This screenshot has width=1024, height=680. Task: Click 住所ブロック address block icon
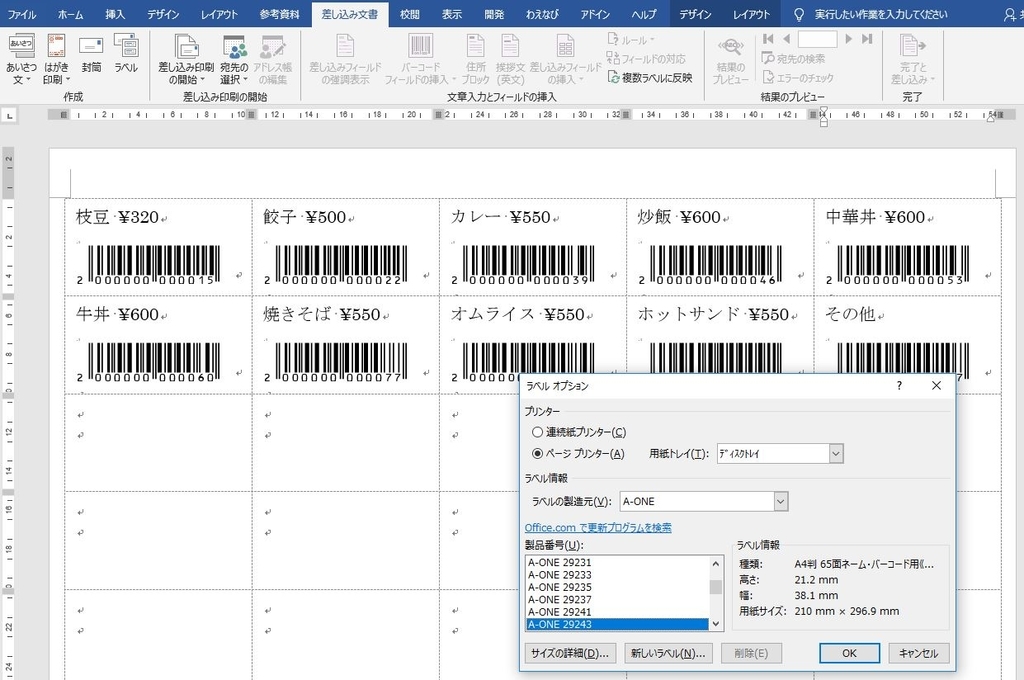(475, 59)
